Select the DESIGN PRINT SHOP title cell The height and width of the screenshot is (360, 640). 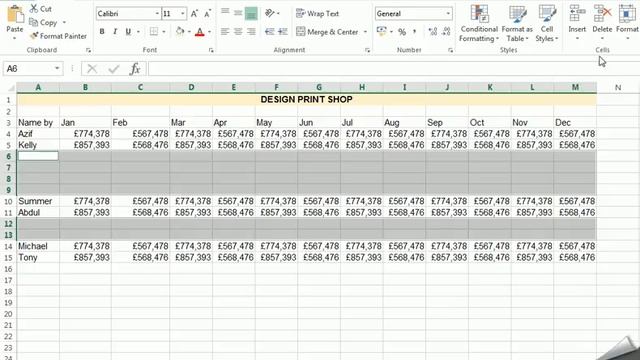tap(307, 99)
